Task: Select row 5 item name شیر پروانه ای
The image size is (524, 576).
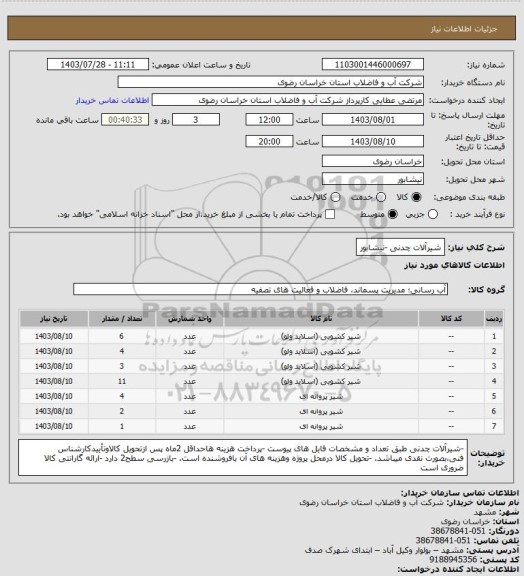Action: pos(321,396)
